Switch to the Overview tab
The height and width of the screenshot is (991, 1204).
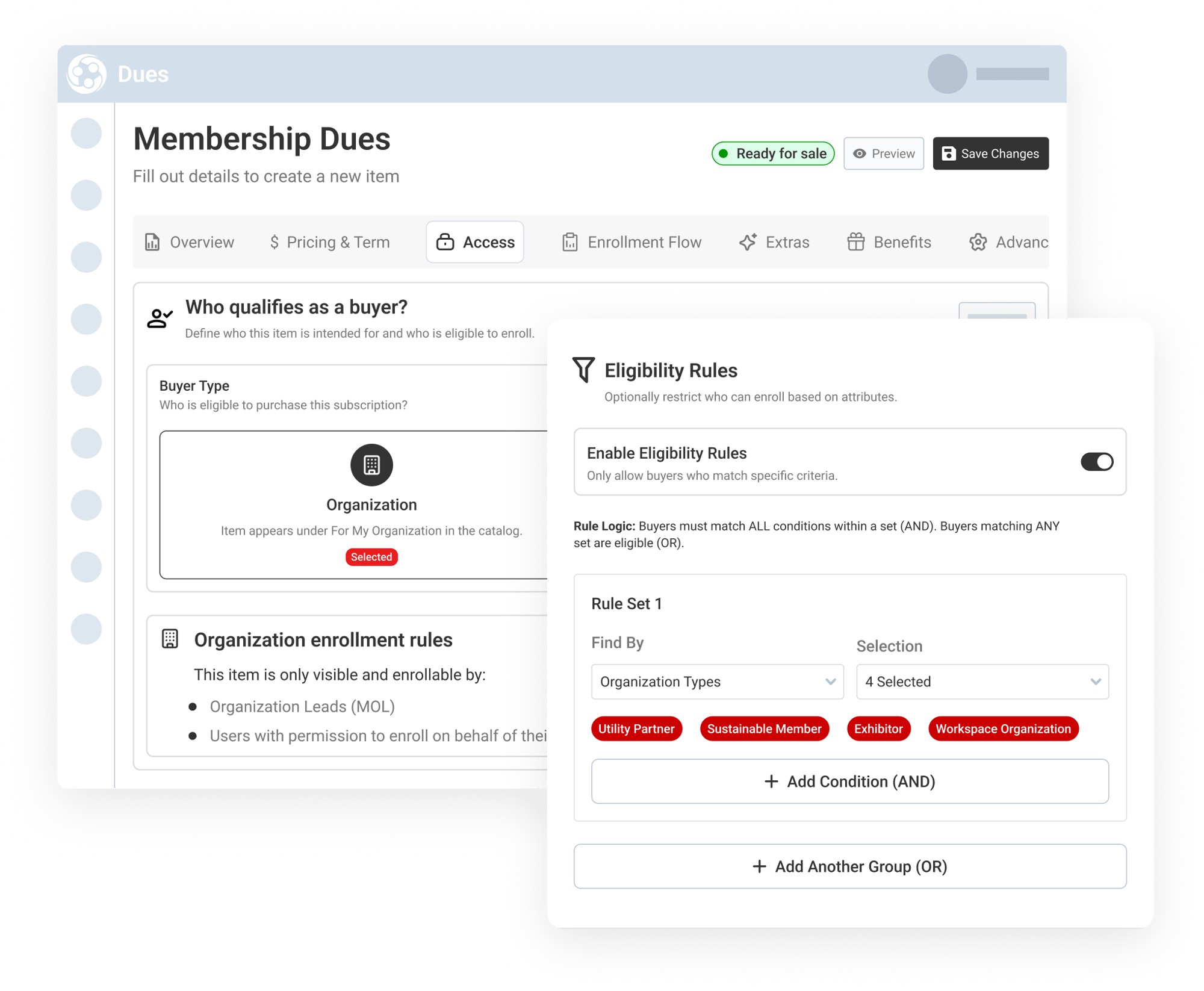(x=189, y=242)
